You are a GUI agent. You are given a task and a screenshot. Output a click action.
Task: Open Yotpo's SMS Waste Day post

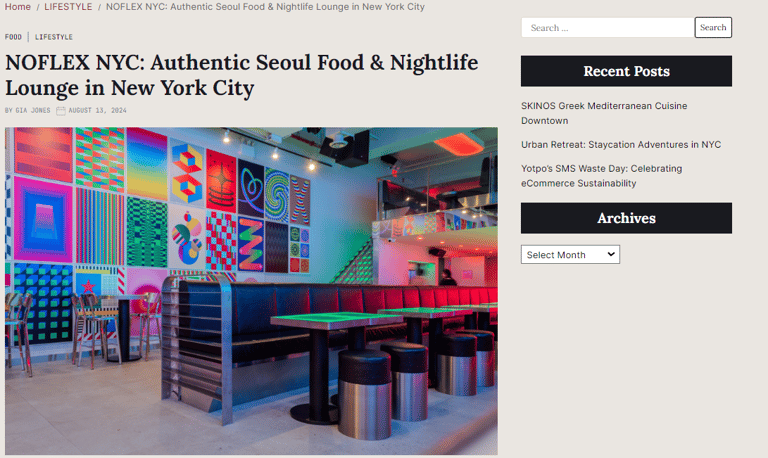(x=601, y=176)
